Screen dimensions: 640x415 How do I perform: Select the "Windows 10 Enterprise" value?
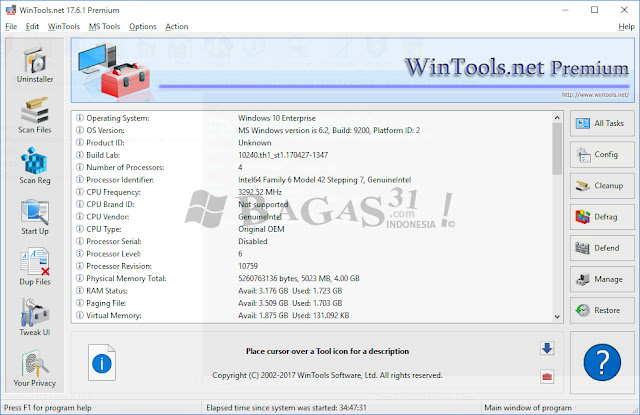click(x=277, y=118)
